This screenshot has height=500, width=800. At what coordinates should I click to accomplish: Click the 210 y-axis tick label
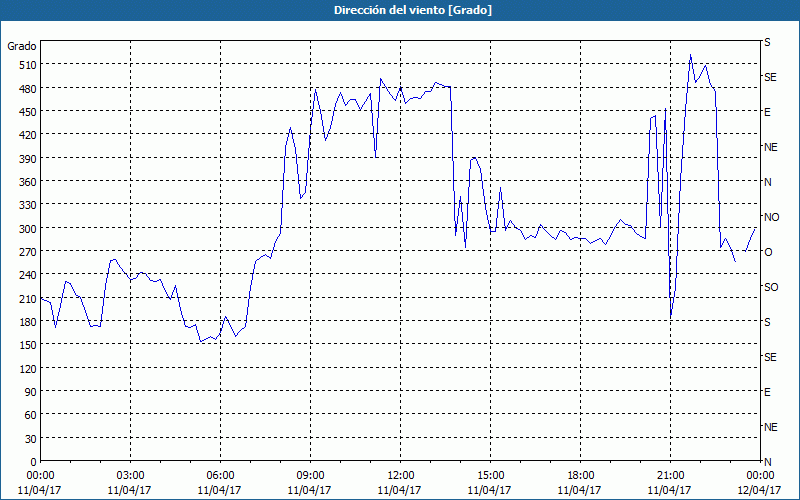(28, 298)
